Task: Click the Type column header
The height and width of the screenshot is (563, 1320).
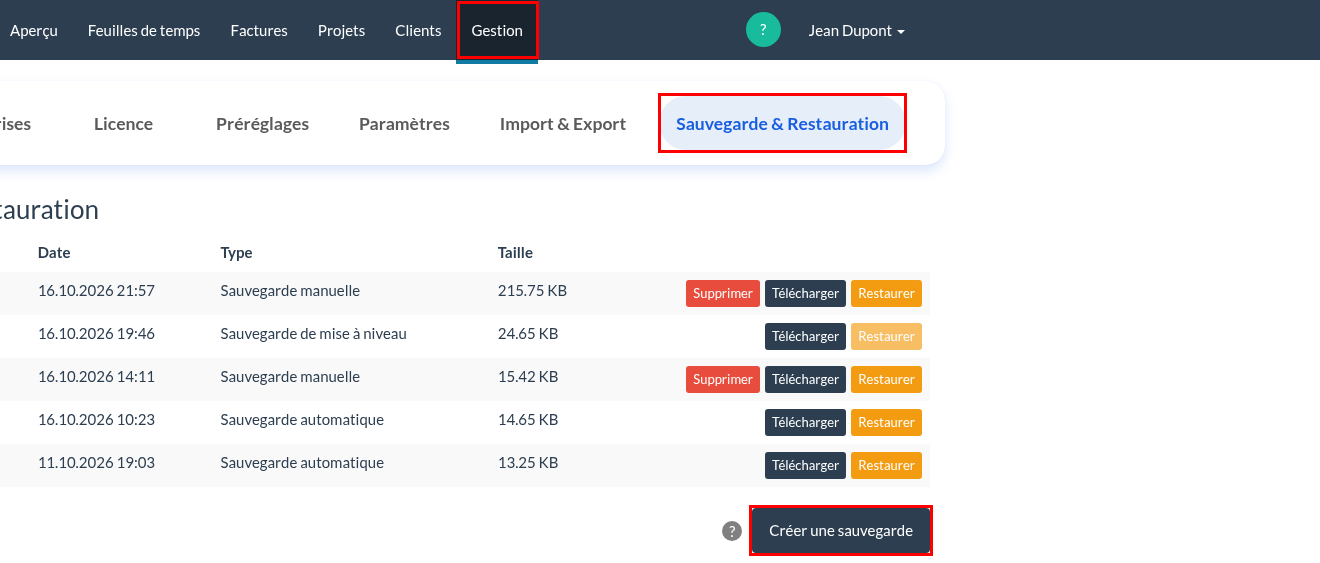Action: pos(236,253)
